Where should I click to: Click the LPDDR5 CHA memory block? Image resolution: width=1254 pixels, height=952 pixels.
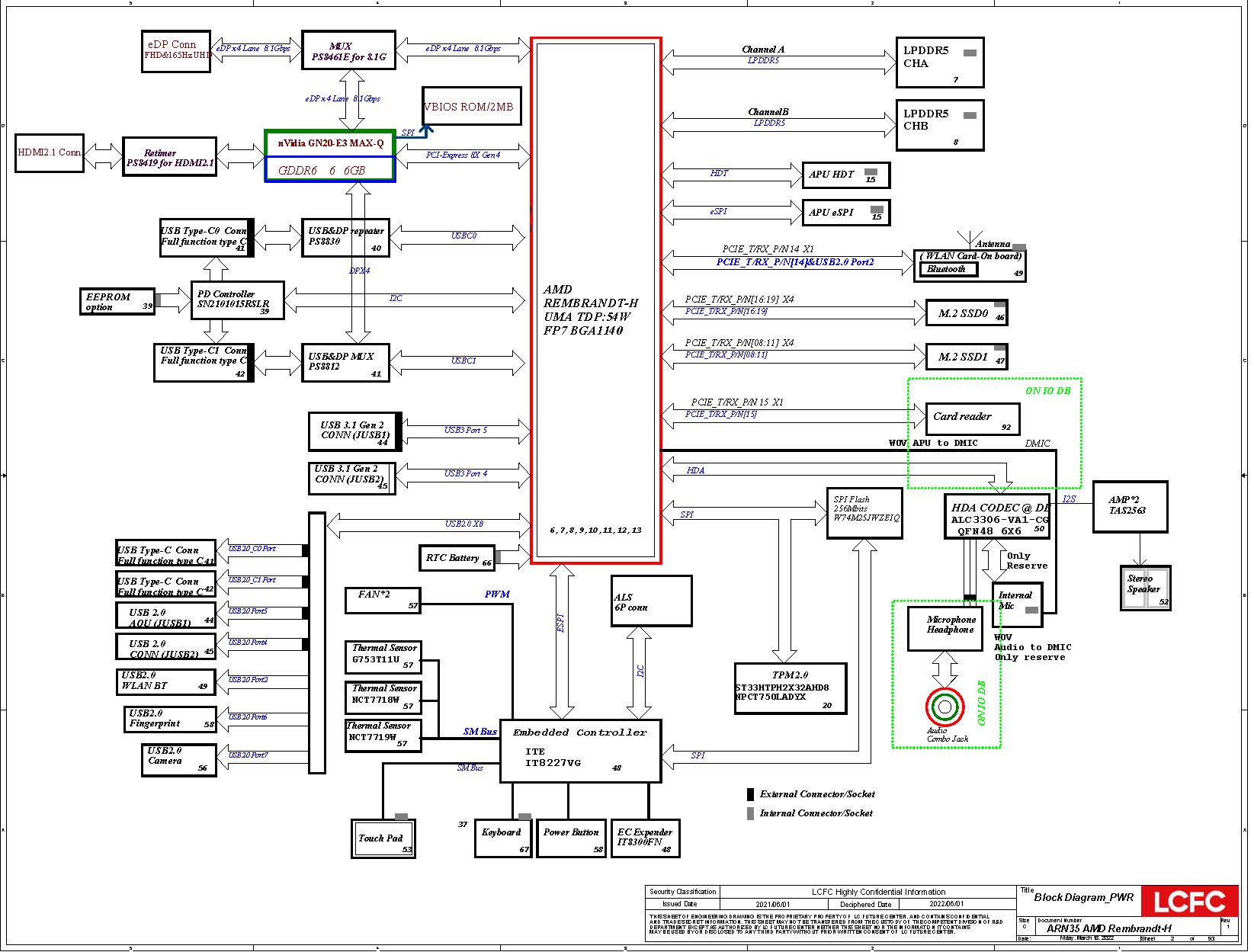939,63
